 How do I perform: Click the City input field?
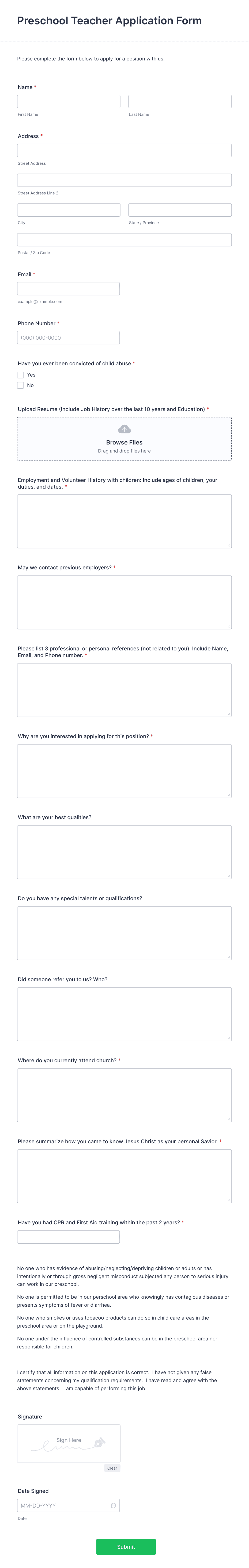click(x=68, y=210)
